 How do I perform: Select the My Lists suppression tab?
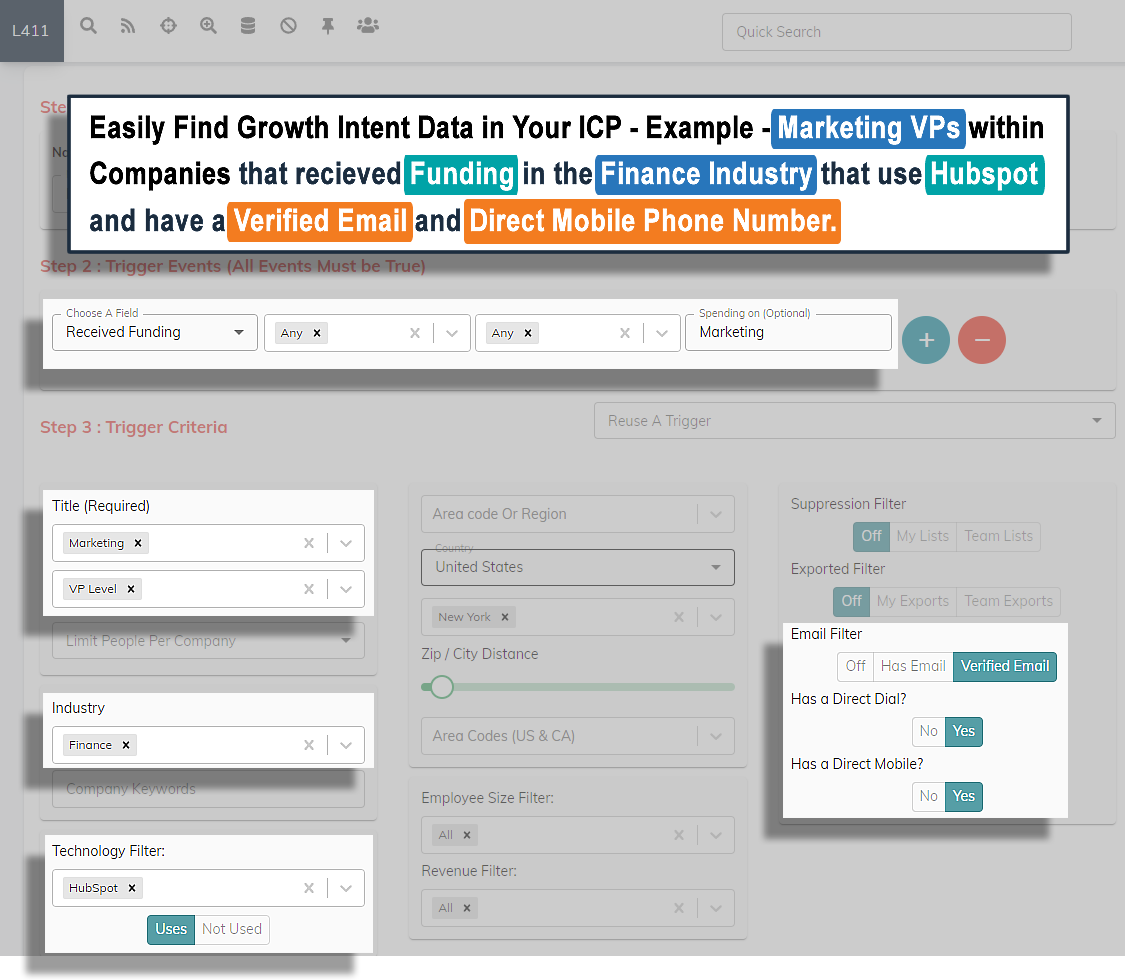[x=922, y=536]
